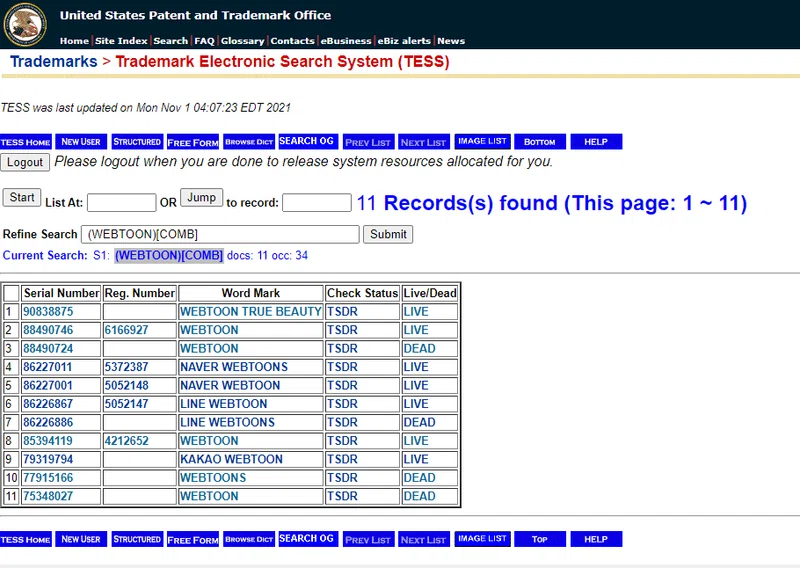Open serial number 79319794
The width and height of the screenshot is (800, 568).
(48, 459)
